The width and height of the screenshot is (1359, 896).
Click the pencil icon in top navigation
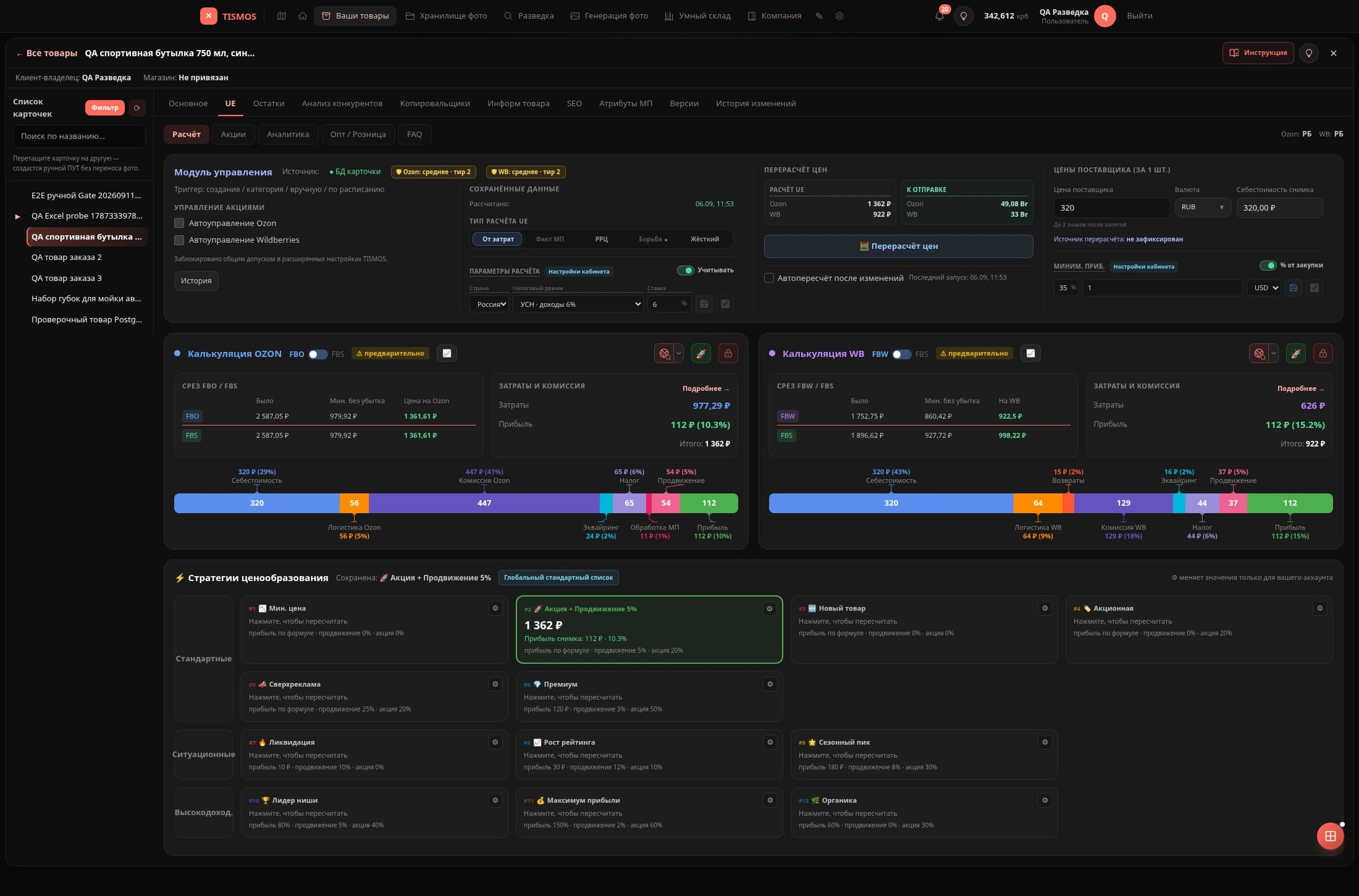(x=819, y=16)
